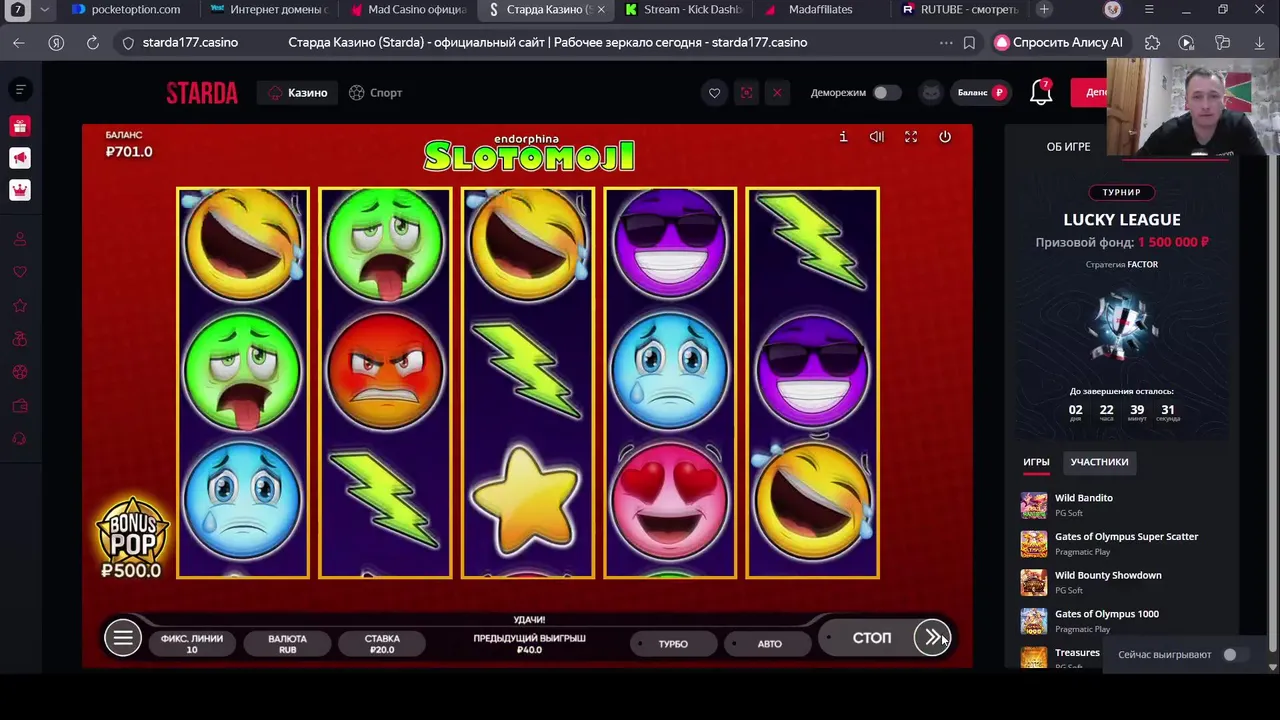Open the crown VIP sidebar icon

click(x=20, y=190)
